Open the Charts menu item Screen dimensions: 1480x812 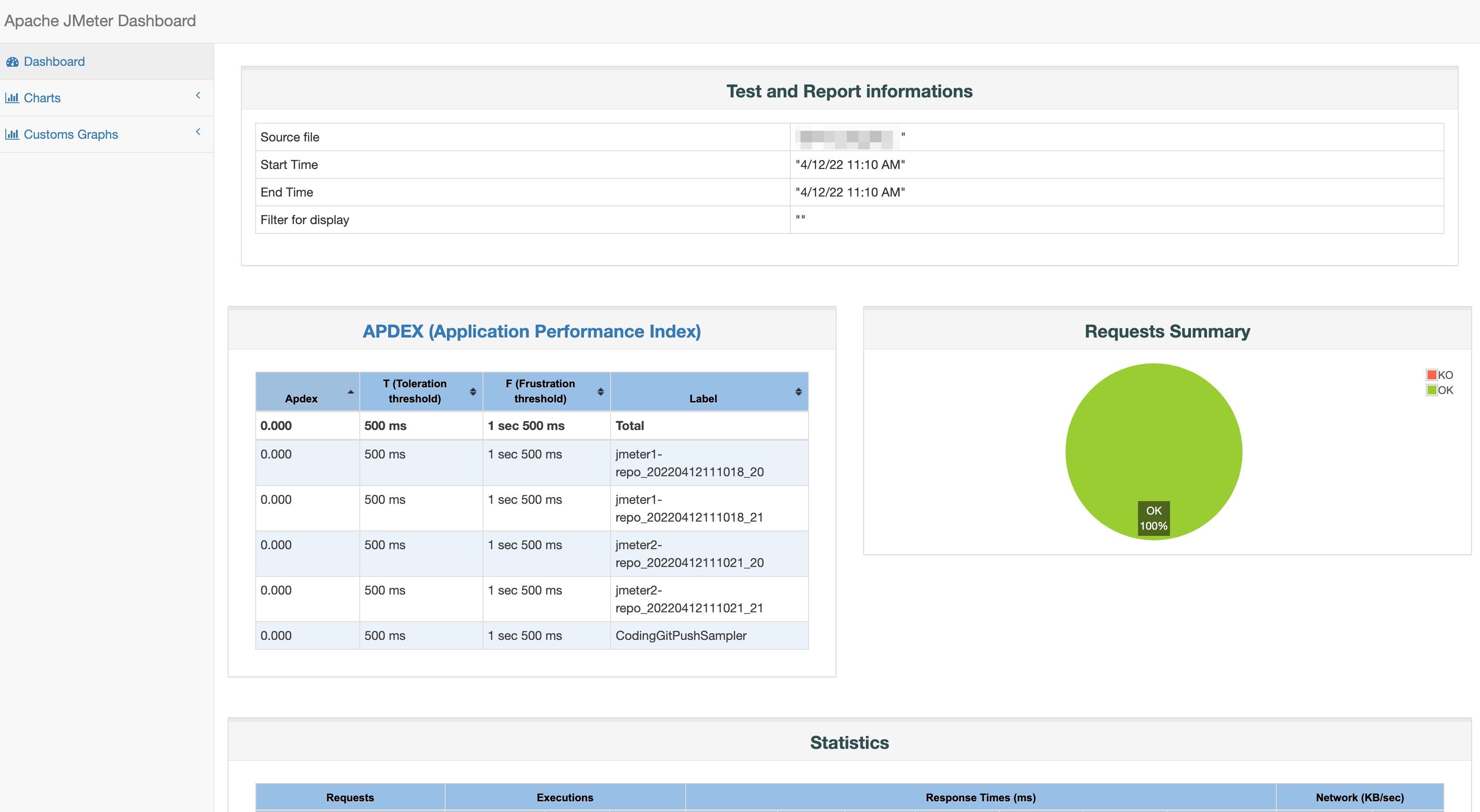pyautogui.click(x=42, y=98)
